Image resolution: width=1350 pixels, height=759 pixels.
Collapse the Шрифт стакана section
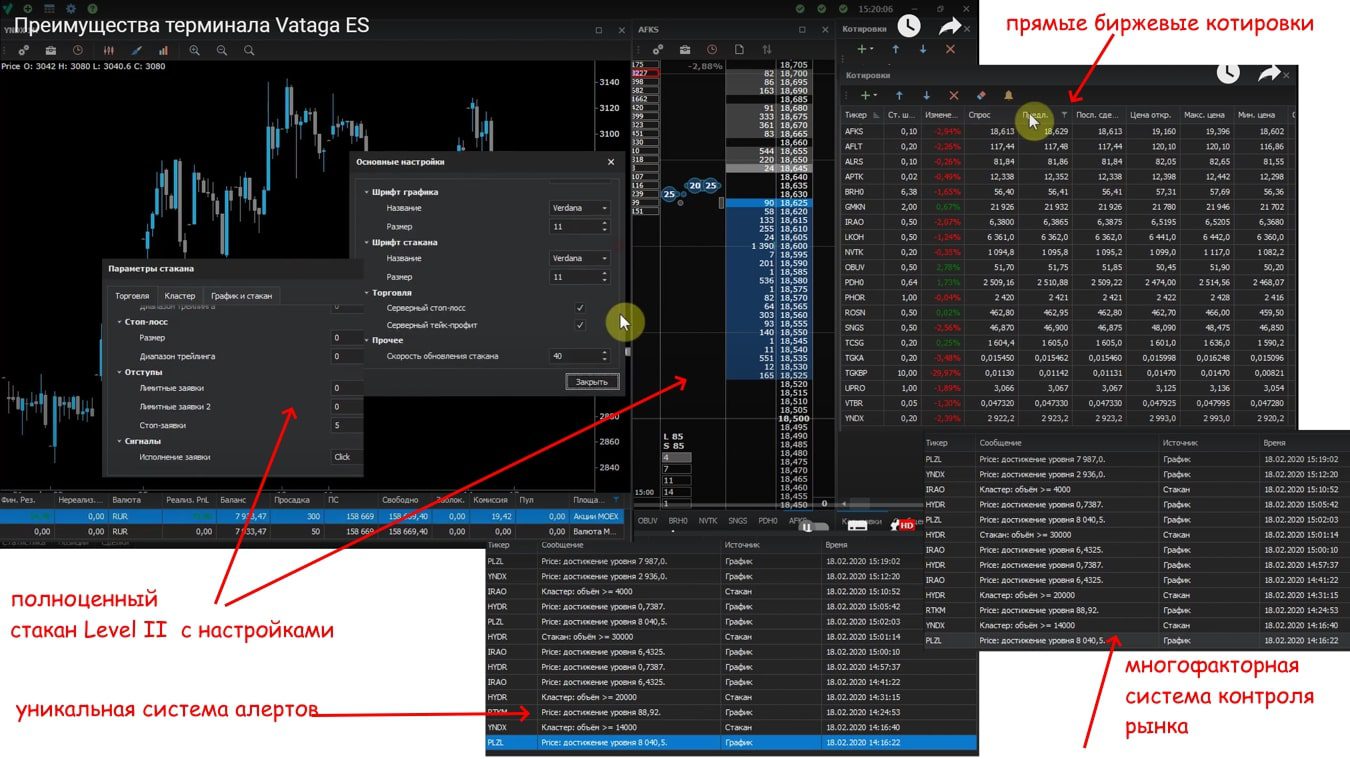point(367,242)
